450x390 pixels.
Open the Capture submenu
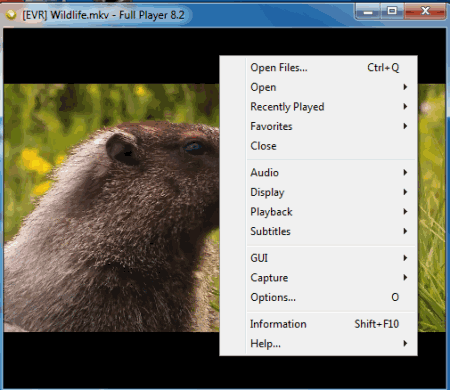coord(318,278)
